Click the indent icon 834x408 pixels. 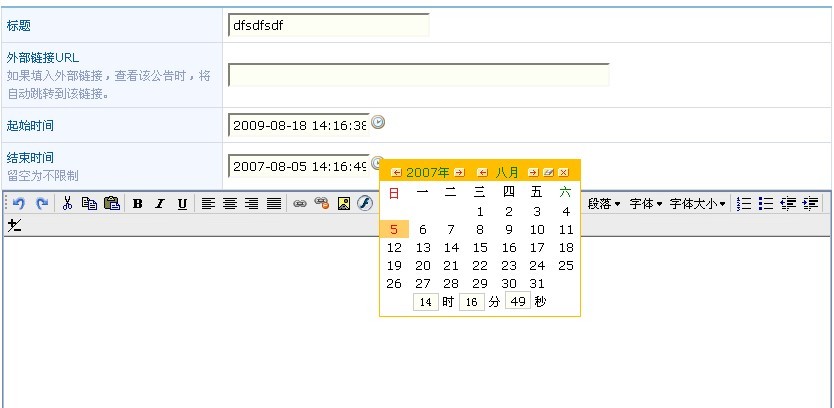pos(811,204)
